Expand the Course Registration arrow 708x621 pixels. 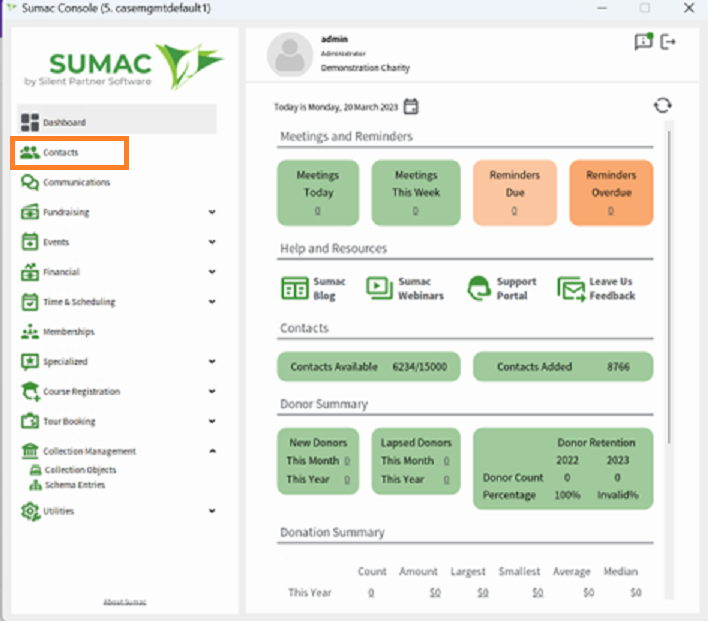[212, 391]
